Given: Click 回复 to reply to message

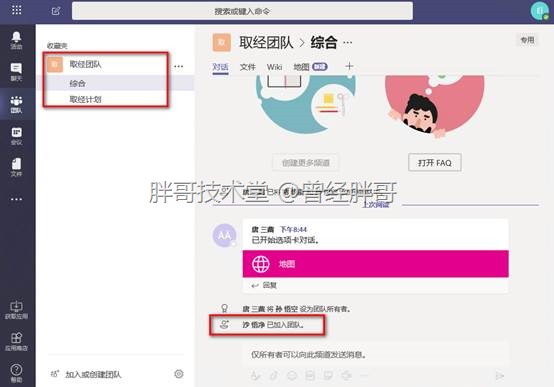Looking at the screenshot, I should tap(264, 285).
